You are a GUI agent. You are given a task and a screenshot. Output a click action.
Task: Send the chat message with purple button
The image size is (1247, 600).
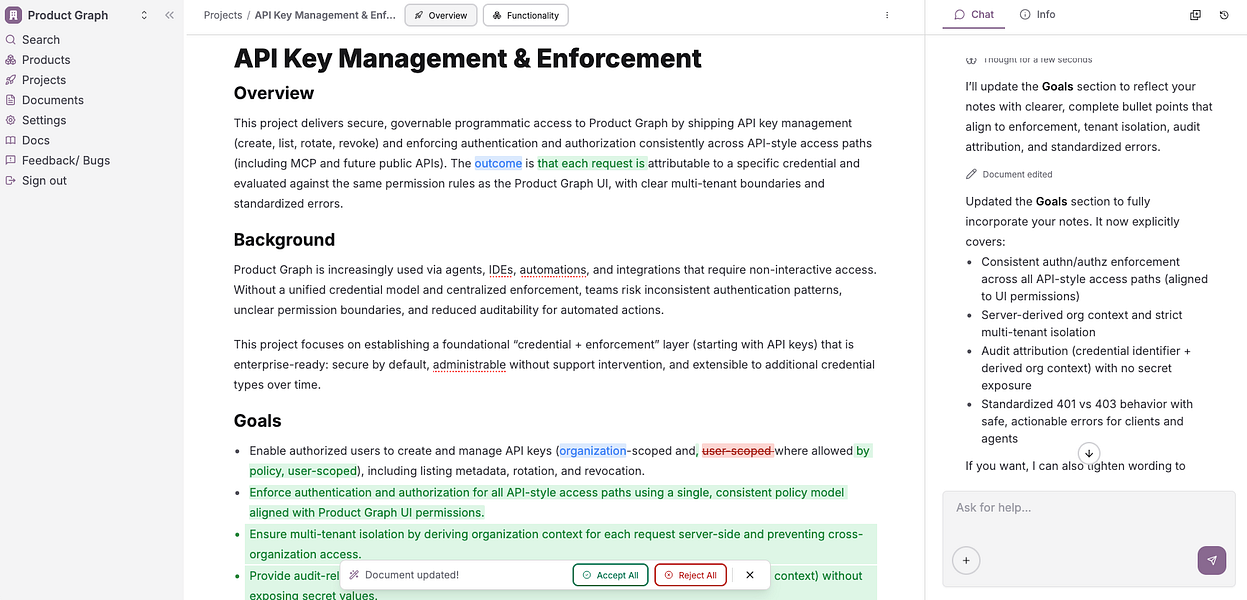(1212, 560)
